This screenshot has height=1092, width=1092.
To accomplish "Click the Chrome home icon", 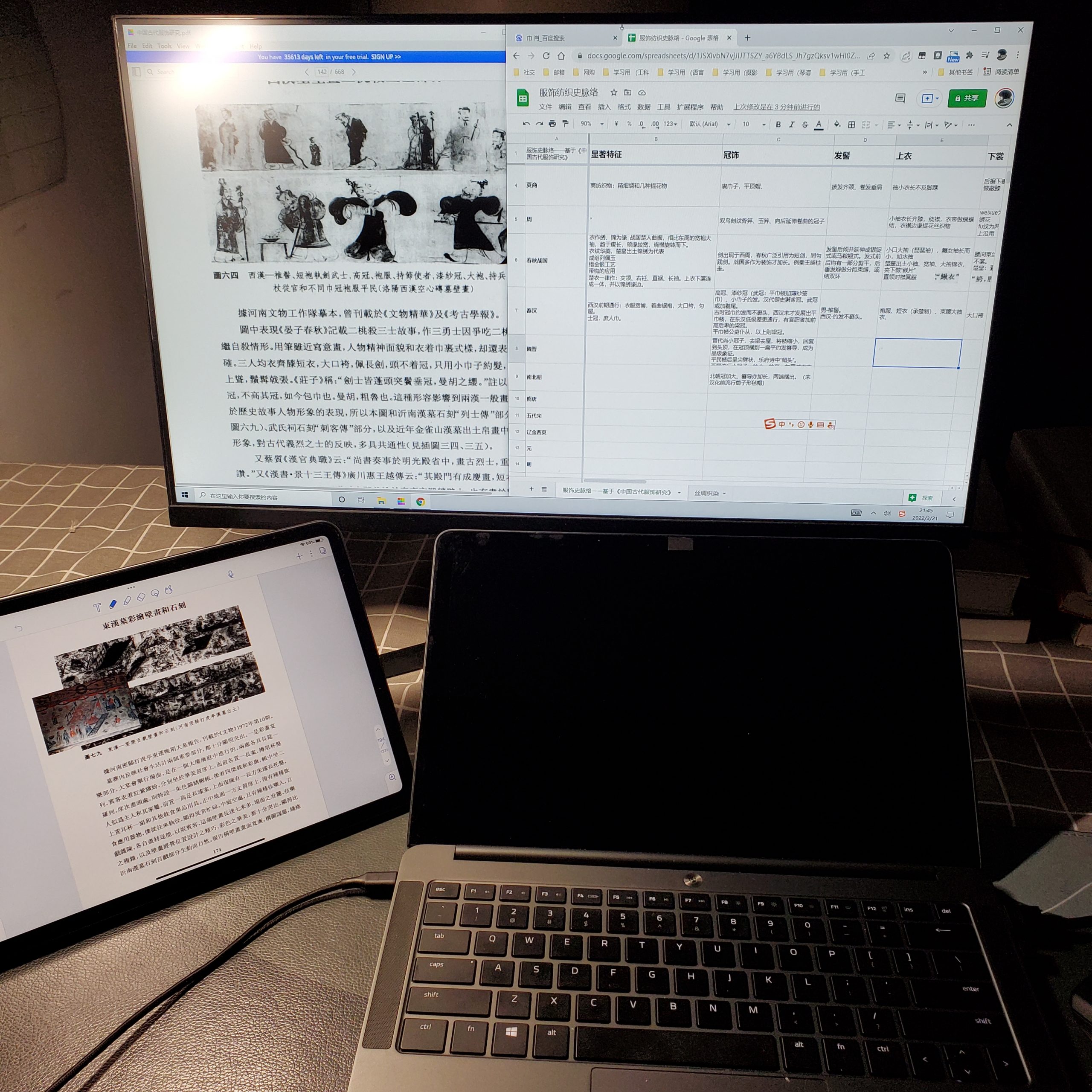I will [561, 55].
